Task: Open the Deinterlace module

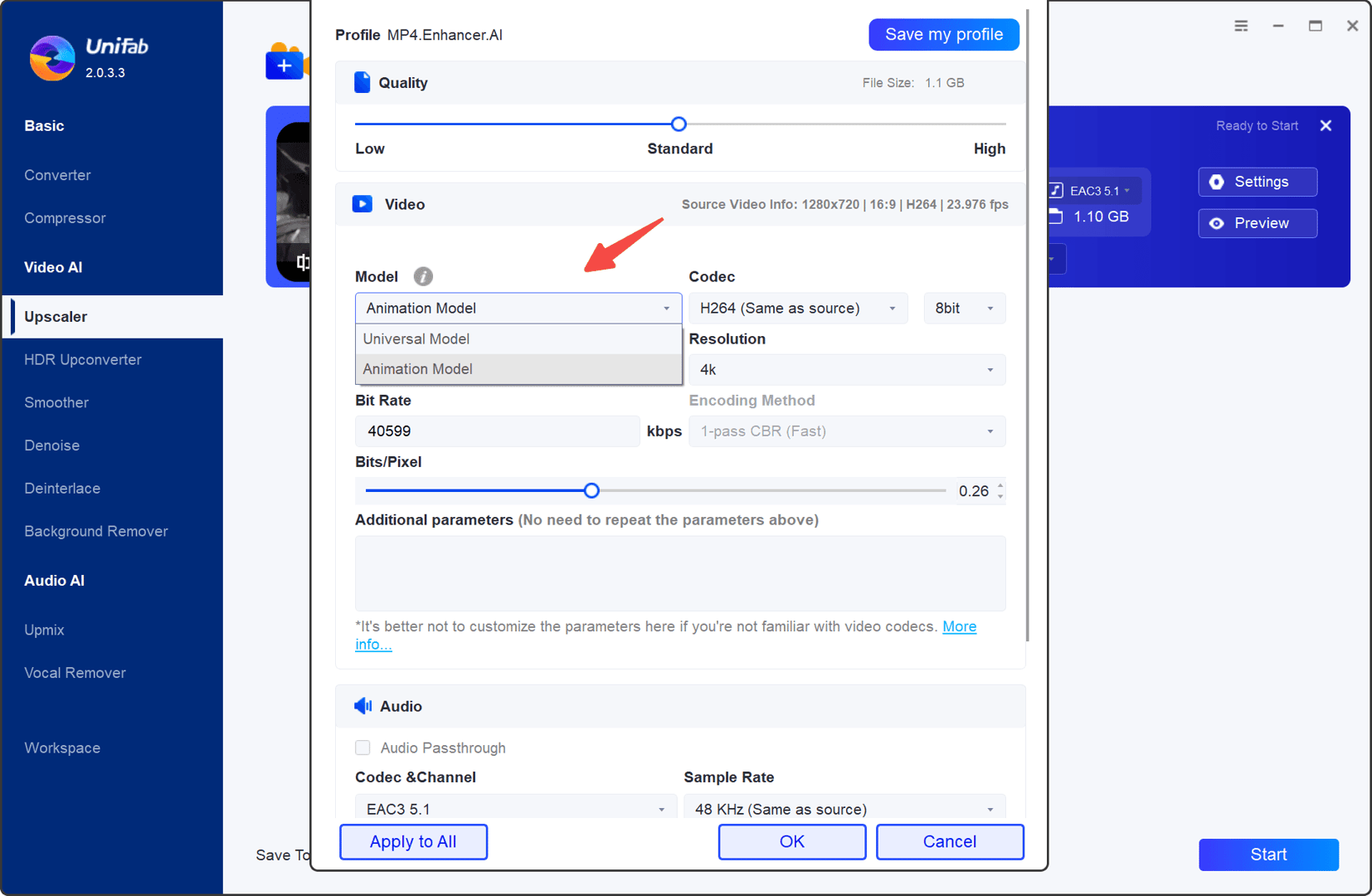Action: coord(62,489)
